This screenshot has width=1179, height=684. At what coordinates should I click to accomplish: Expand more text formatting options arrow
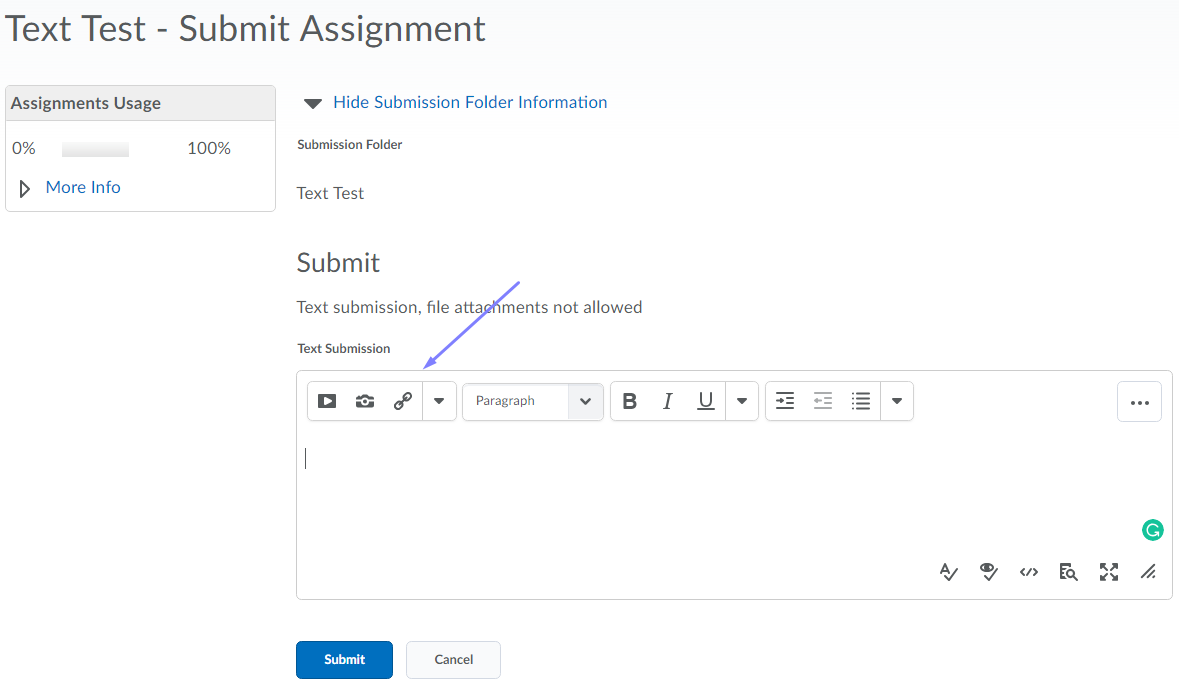tap(741, 401)
